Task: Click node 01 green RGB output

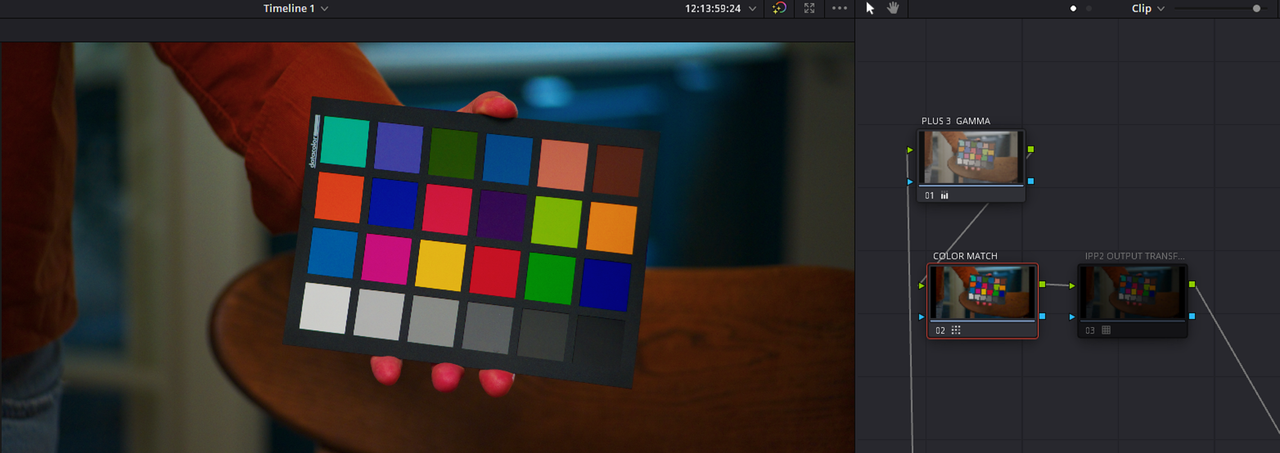Action: [x=1030, y=150]
